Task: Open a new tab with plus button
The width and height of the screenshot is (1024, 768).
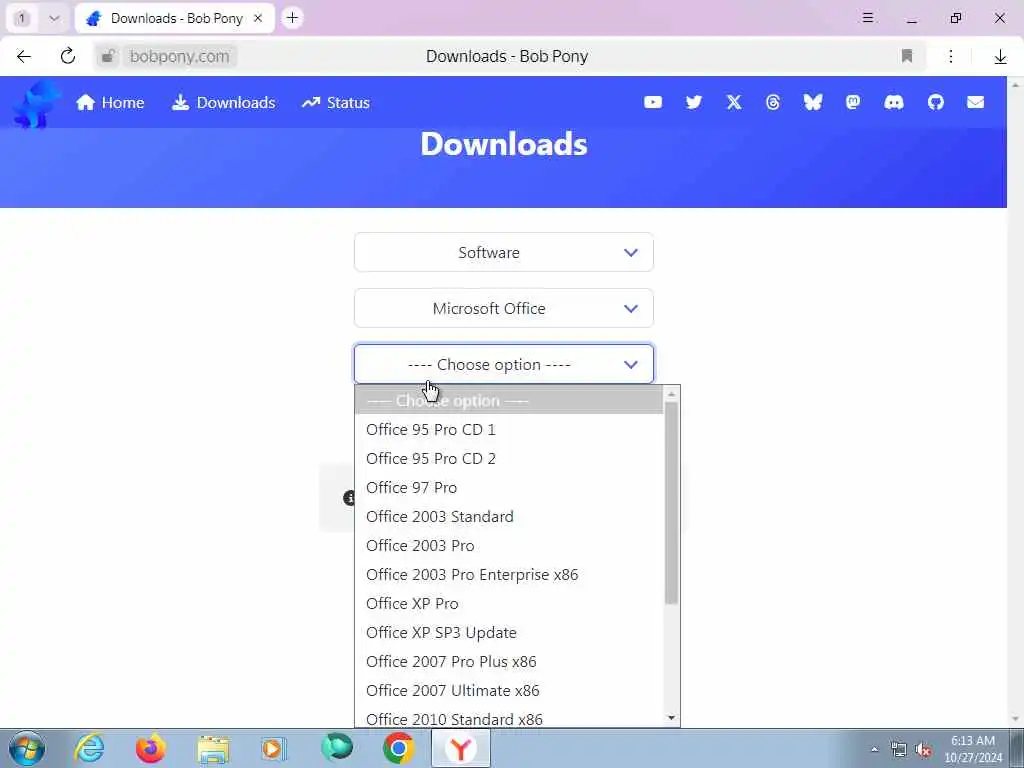Action: [x=292, y=18]
